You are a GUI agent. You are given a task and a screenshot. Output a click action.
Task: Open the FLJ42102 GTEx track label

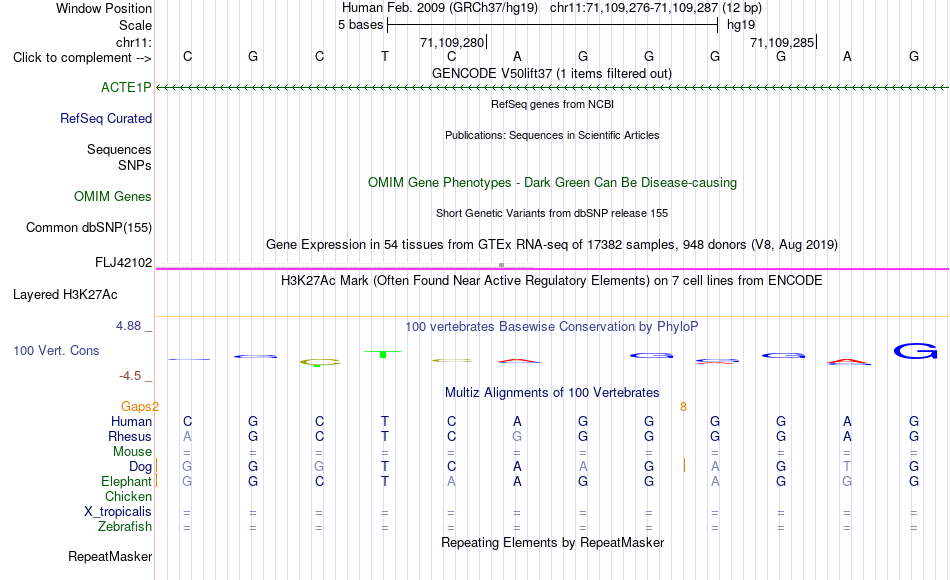[123, 262]
